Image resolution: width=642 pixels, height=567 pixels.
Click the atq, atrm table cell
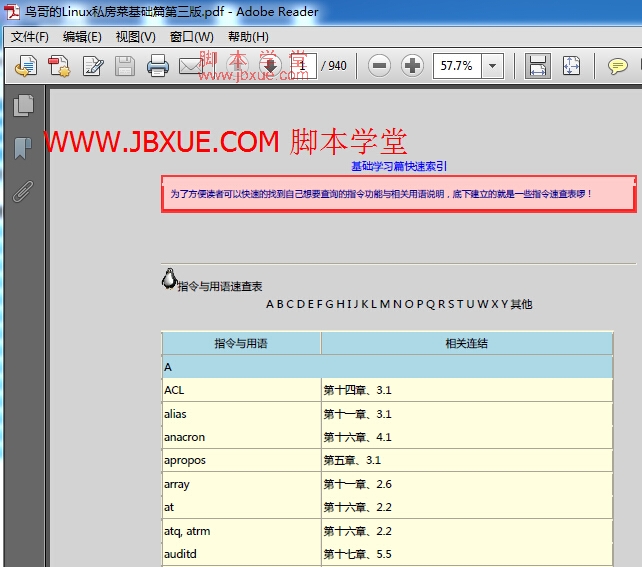pos(241,531)
